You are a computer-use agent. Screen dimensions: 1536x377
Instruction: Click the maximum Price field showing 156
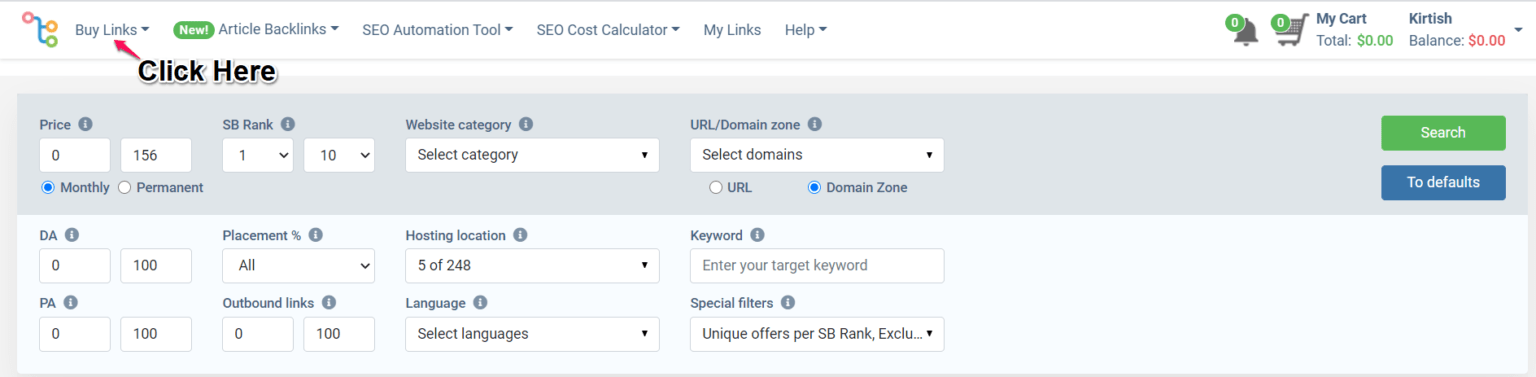point(156,155)
